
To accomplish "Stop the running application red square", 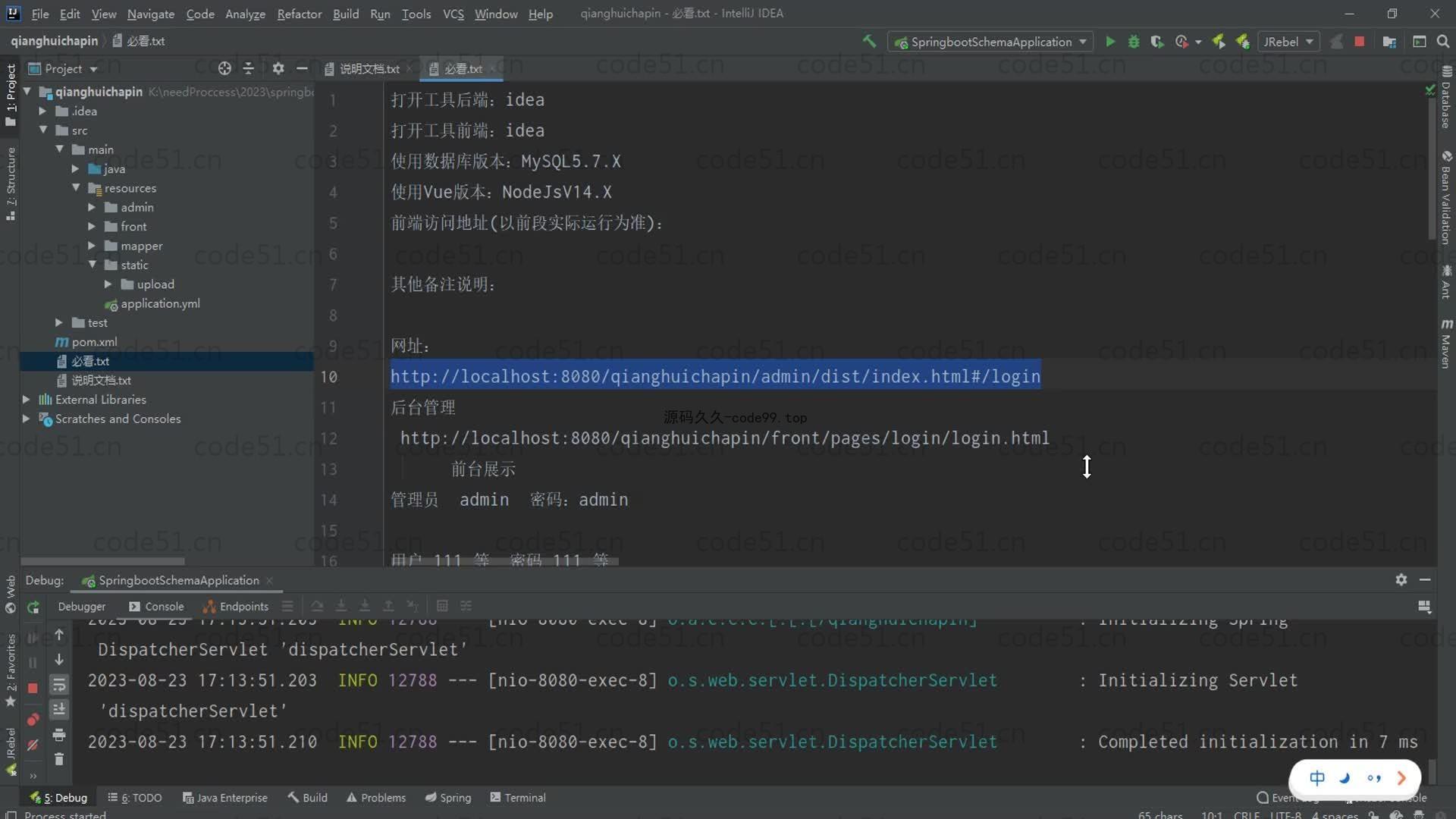I will pos(1360,42).
